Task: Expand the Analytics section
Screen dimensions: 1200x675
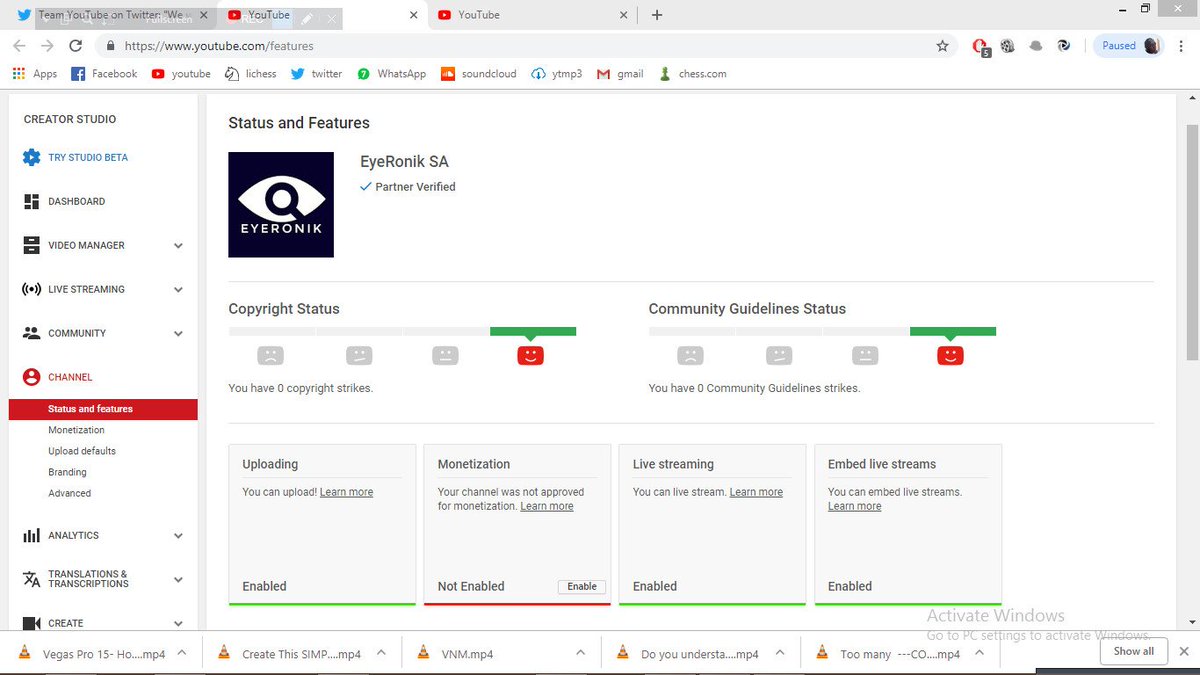Action: pos(178,536)
